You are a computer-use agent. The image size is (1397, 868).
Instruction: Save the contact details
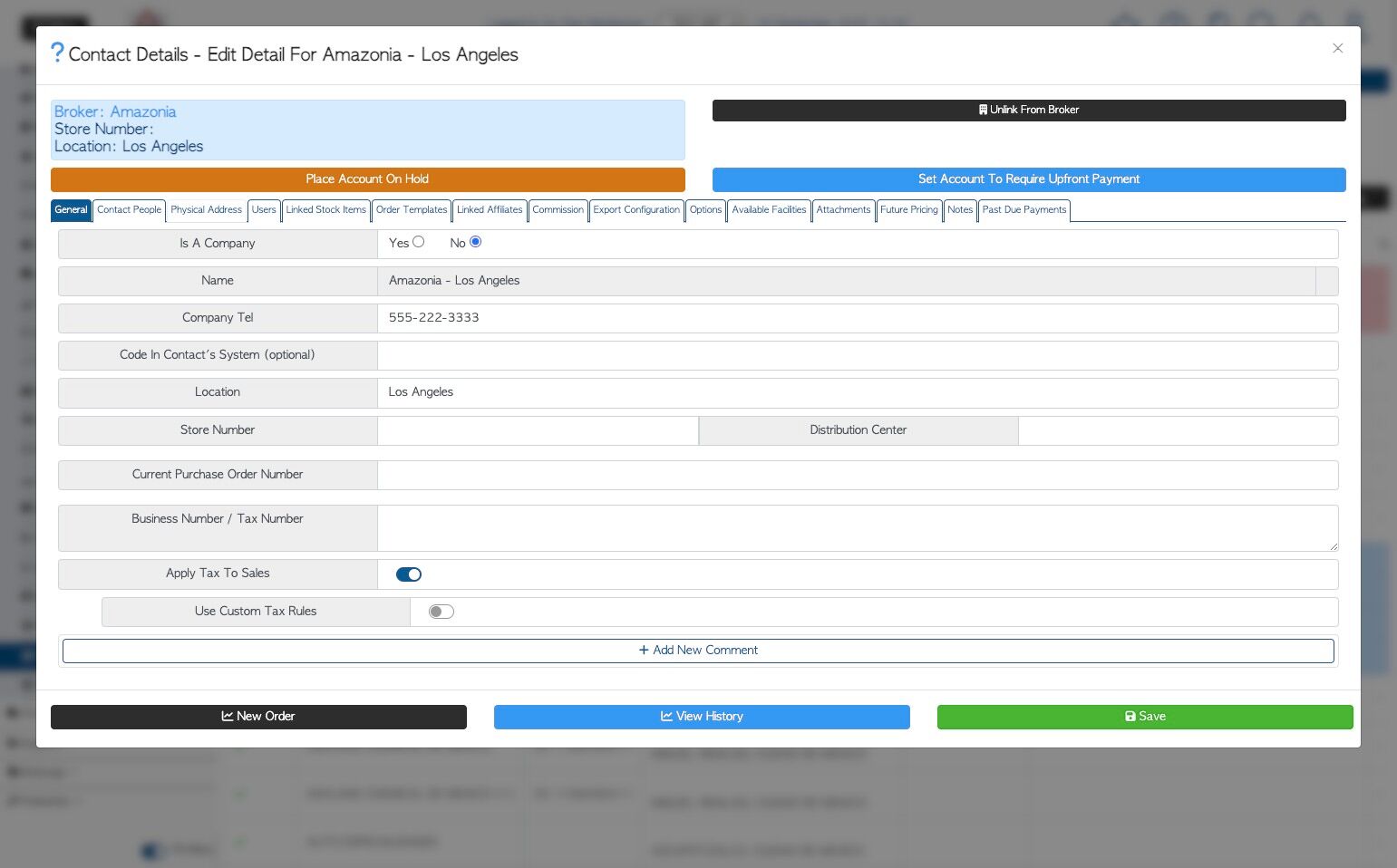(1145, 717)
